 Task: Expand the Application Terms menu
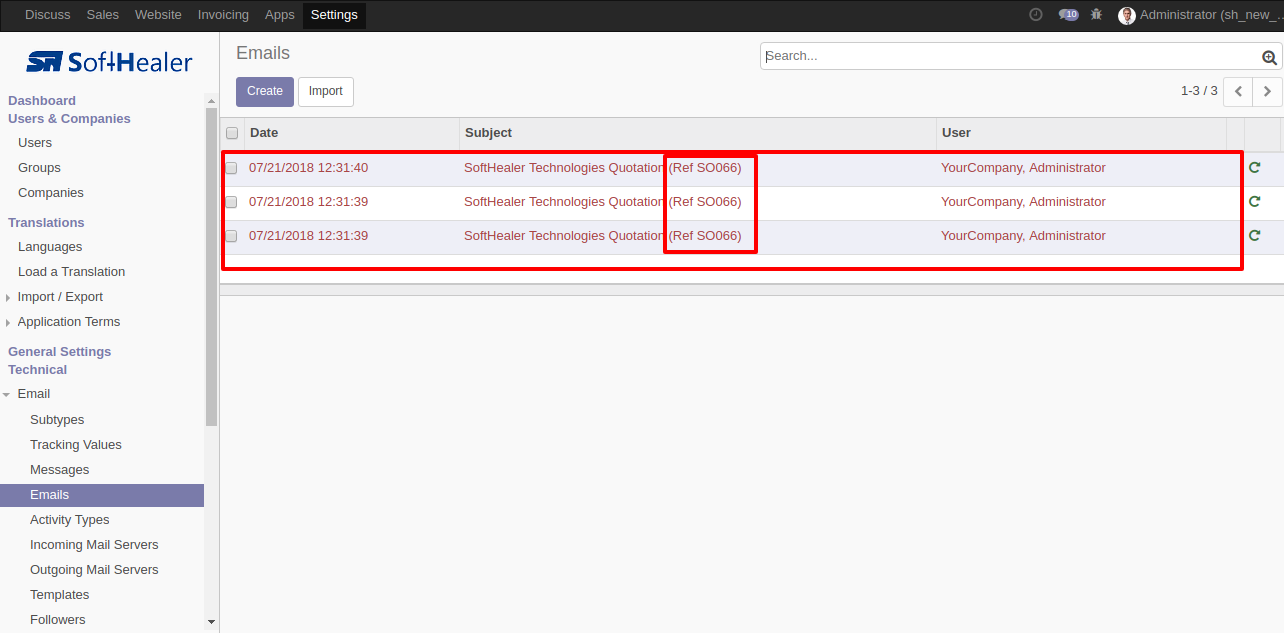68,322
